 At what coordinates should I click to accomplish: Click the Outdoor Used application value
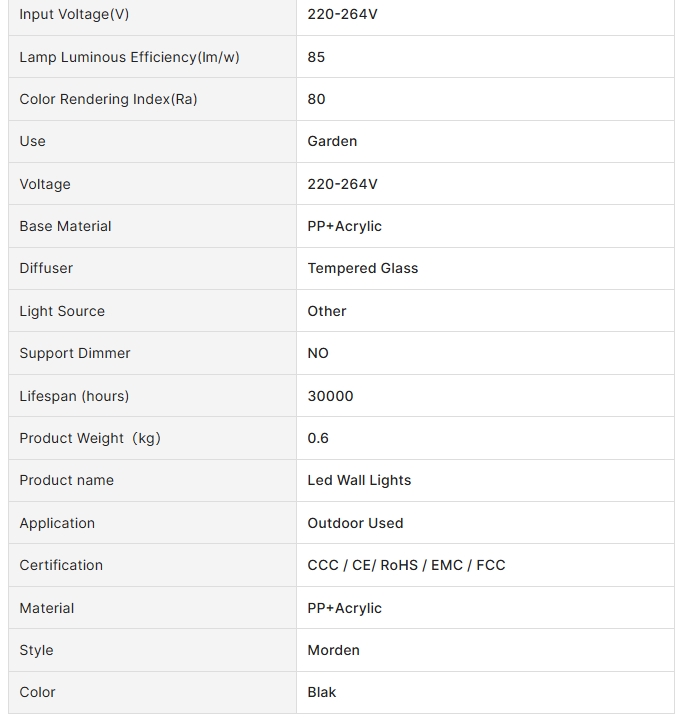click(355, 523)
